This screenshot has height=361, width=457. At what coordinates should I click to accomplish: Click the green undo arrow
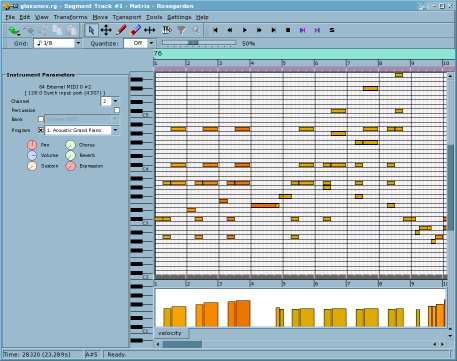tap(14, 31)
